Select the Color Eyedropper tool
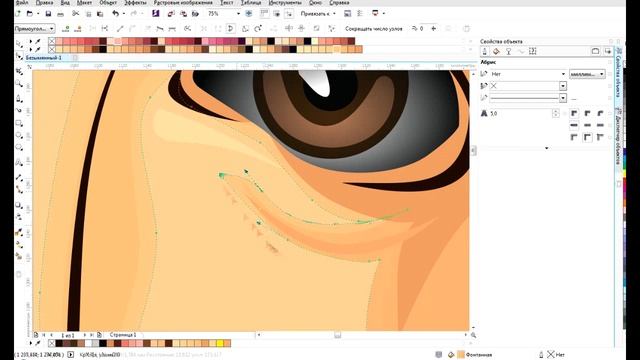640x360 pixels. coord(19,232)
